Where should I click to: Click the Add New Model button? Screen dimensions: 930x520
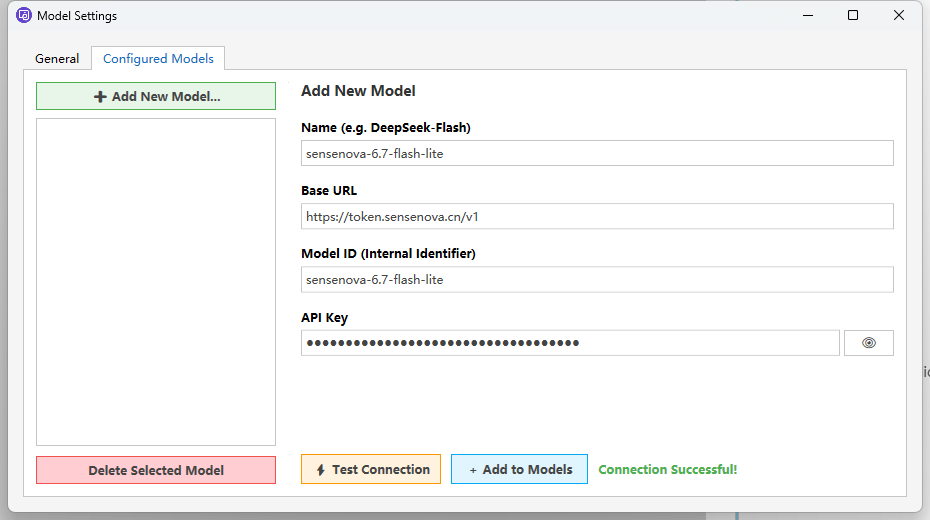156,96
